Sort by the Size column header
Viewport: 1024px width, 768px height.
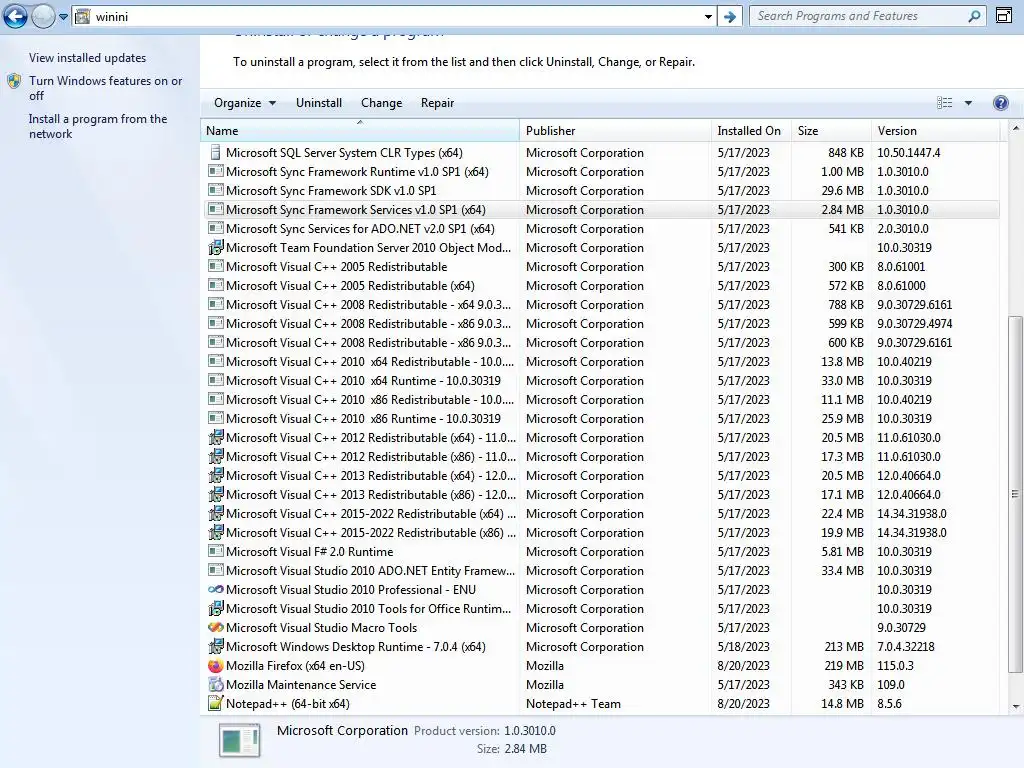831,131
